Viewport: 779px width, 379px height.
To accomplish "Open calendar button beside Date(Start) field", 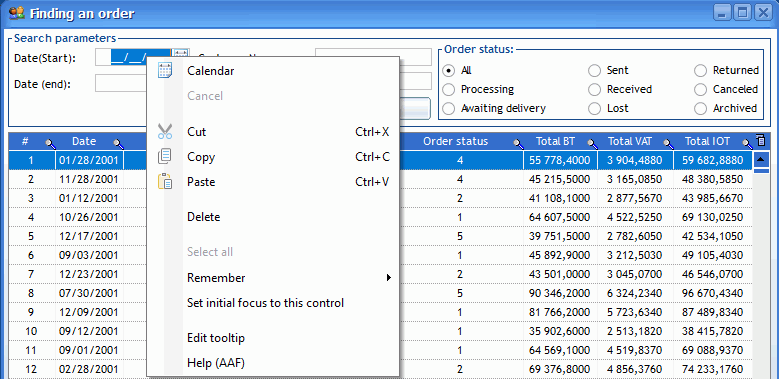I will (180, 54).
